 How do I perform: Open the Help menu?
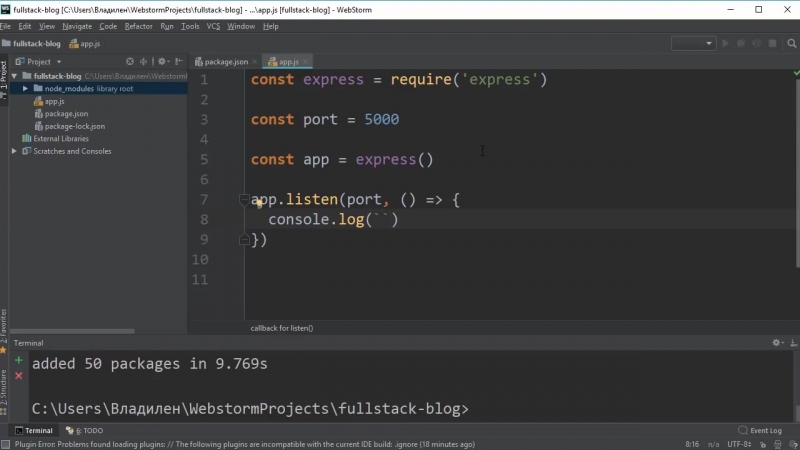coord(270,26)
